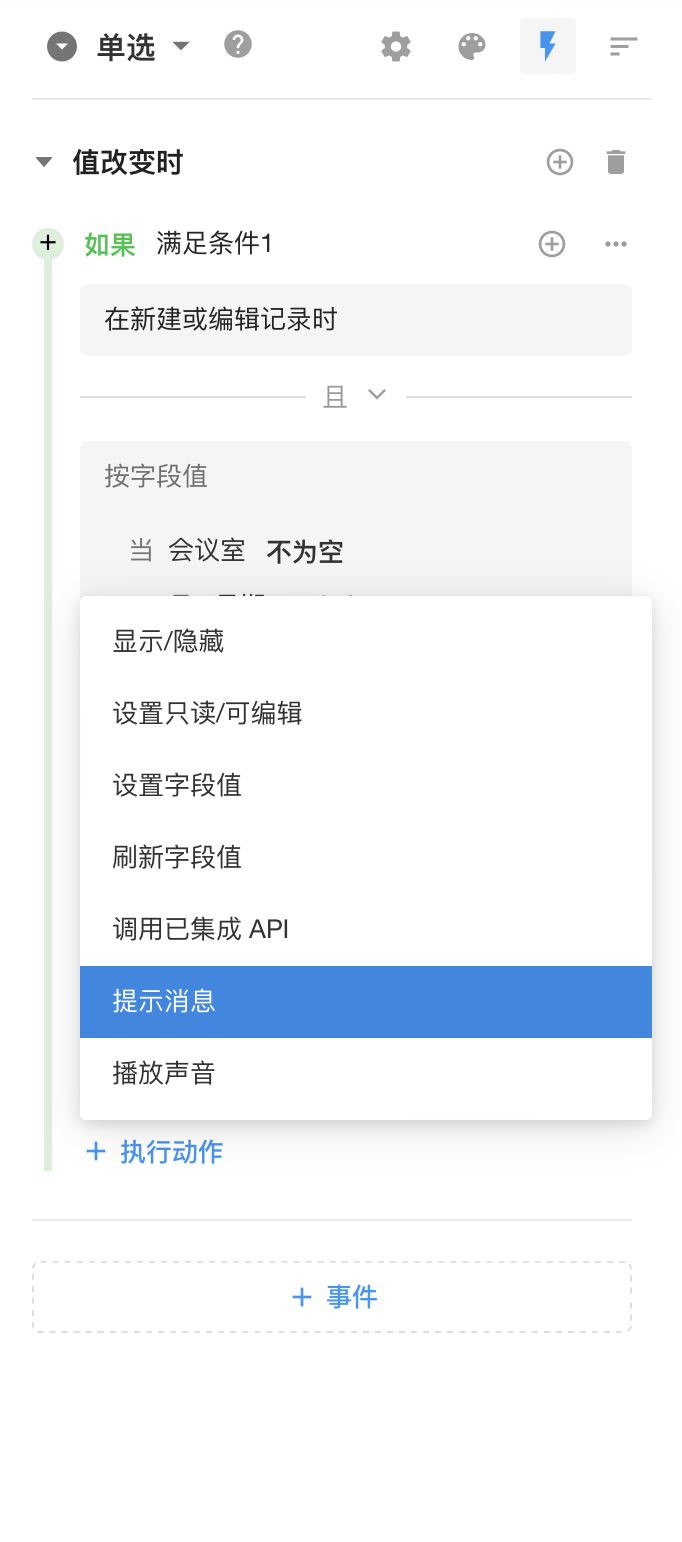Choose 提示消息 in the action menu
The width and height of the screenshot is (682, 1542).
pyautogui.click(x=164, y=1002)
